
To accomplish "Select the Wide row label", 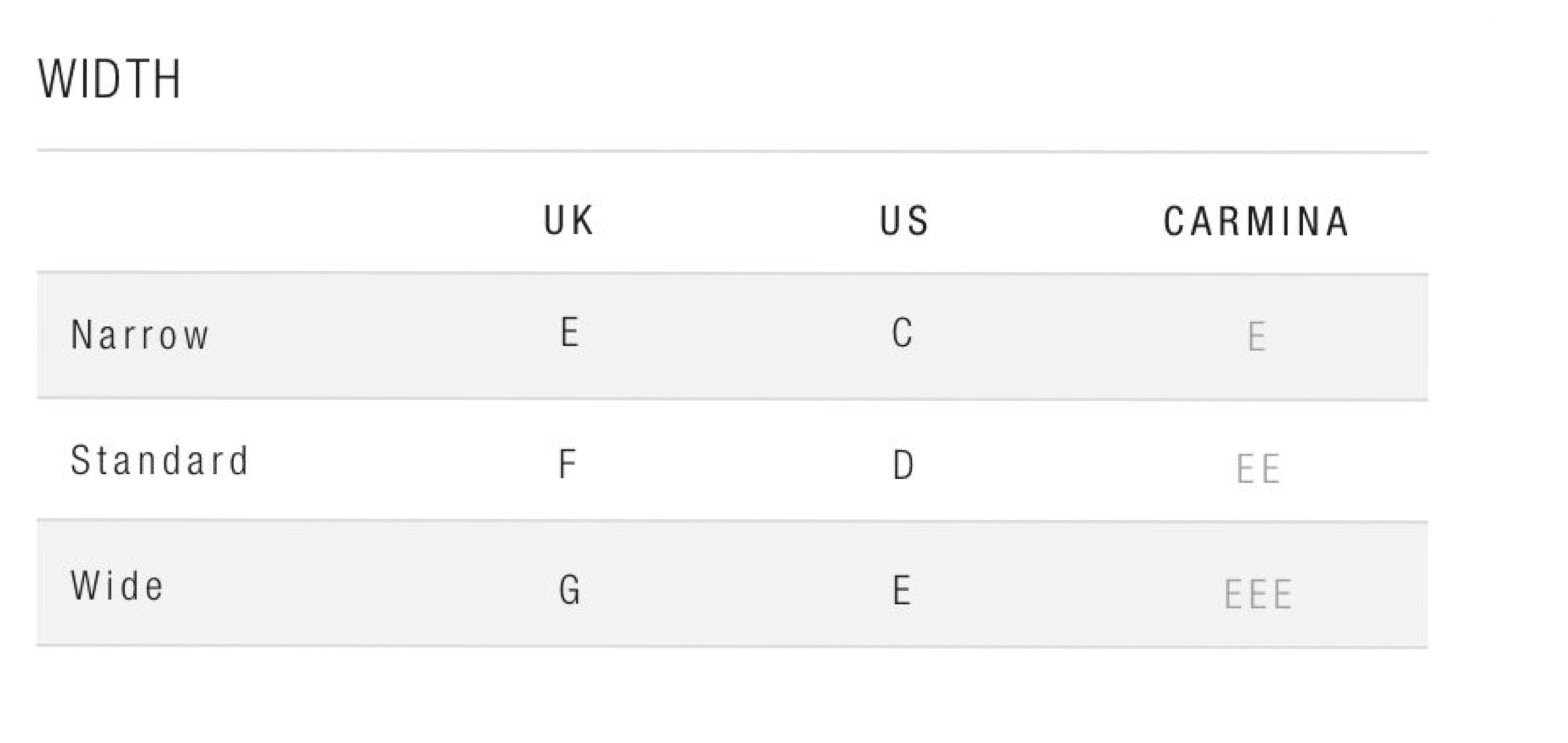I will (117, 585).
